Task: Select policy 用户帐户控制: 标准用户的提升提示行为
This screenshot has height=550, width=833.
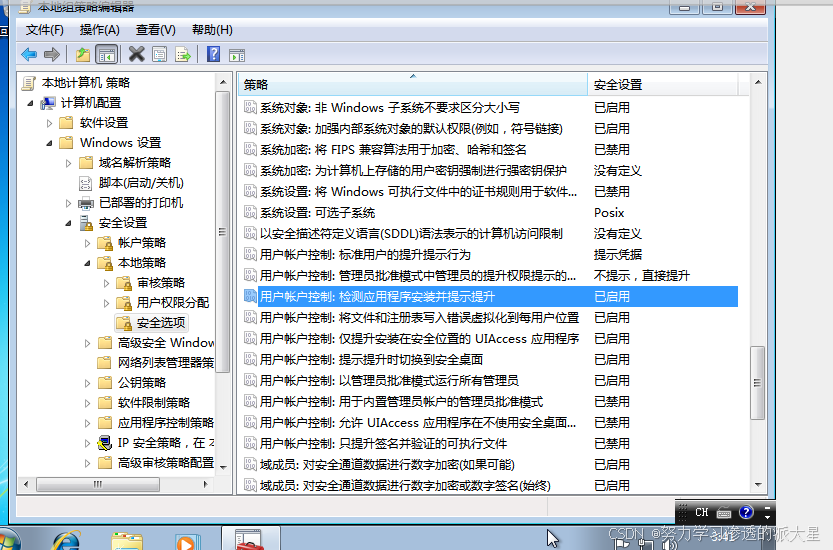Action: click(365, 255)
